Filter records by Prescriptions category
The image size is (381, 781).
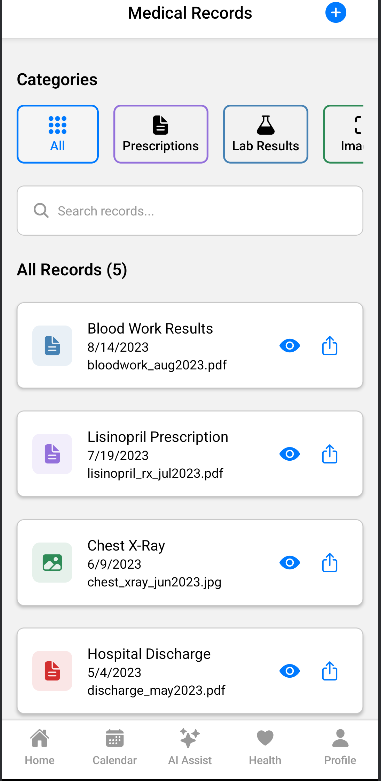tap(161, 134)
